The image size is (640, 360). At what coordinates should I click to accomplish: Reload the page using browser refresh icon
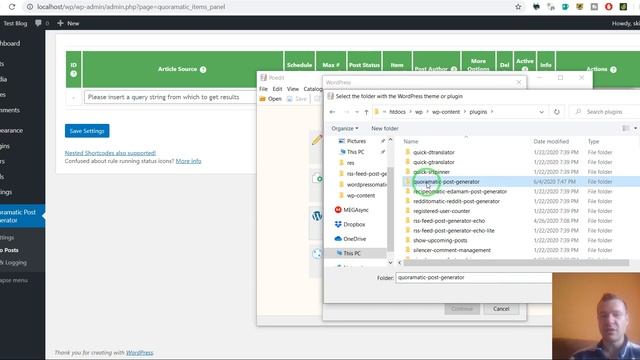pos(12,7)
